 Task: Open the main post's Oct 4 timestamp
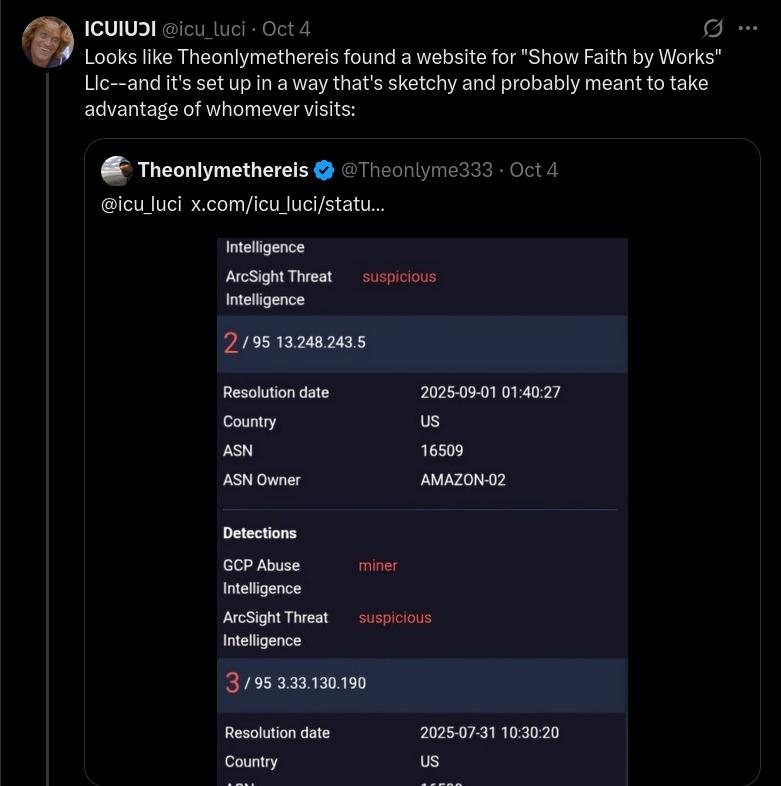[x=286, y=29]
